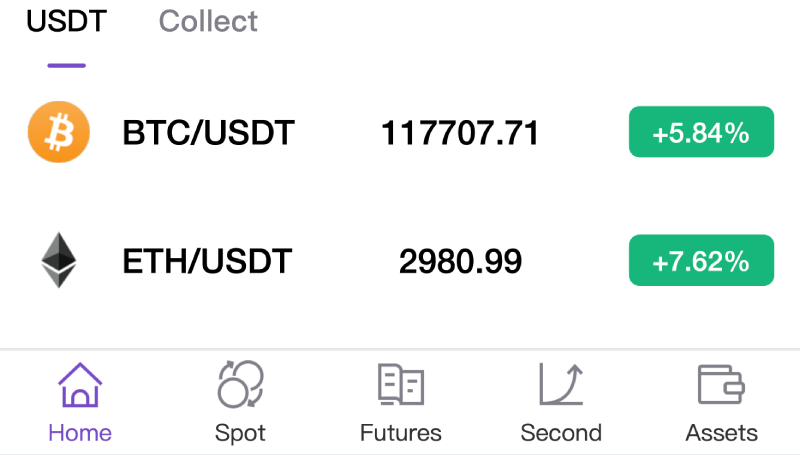Open the Futures book icon
Screen dimensions: 800x455
click(401, 385)
